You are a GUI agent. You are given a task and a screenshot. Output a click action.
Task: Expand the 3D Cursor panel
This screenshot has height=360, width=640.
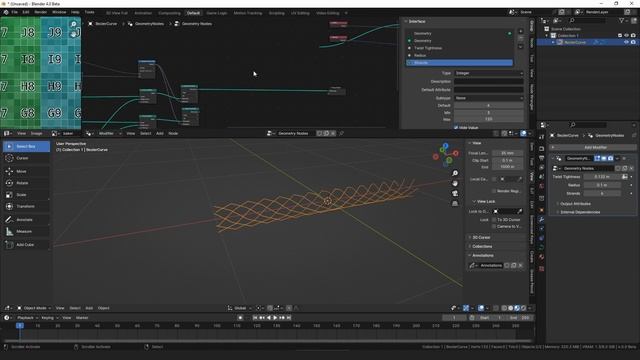click(480, 237)
